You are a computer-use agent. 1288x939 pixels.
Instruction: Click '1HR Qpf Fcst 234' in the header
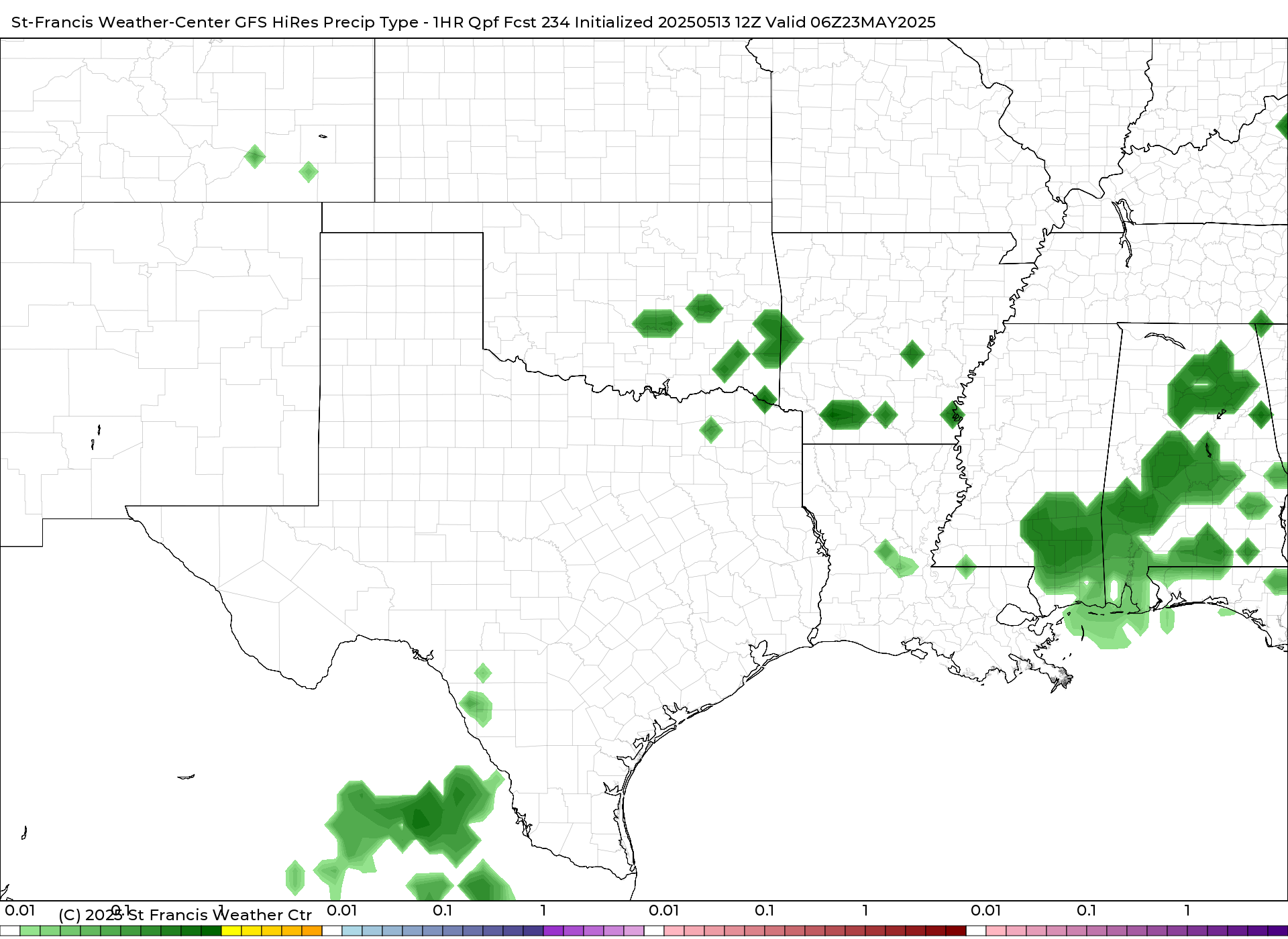coord(501,22)
